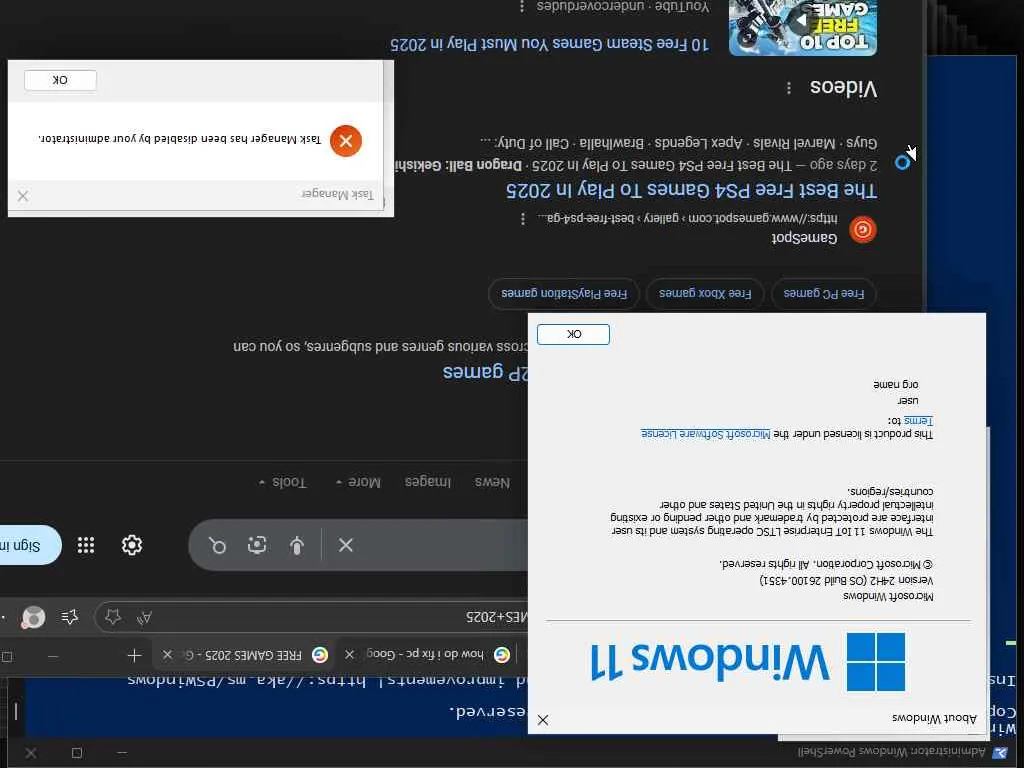This screenshot has height=768, width=1024.
Task: Open three-dot menu beside YouTube undercoverdudes
Action: click(x=521, y=7)
